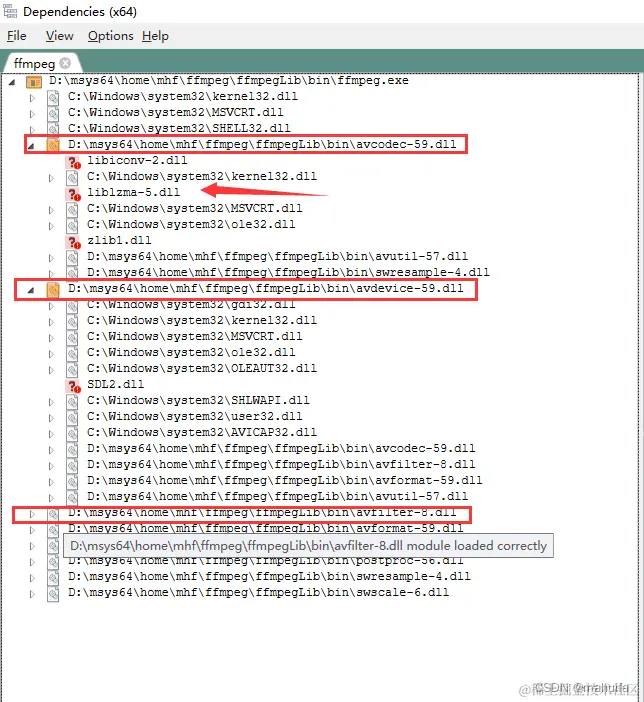Viewport: 644px width, 702px height.
Task: Expand top-level kernel32.dll node
Action: click(x=32, y=98)
